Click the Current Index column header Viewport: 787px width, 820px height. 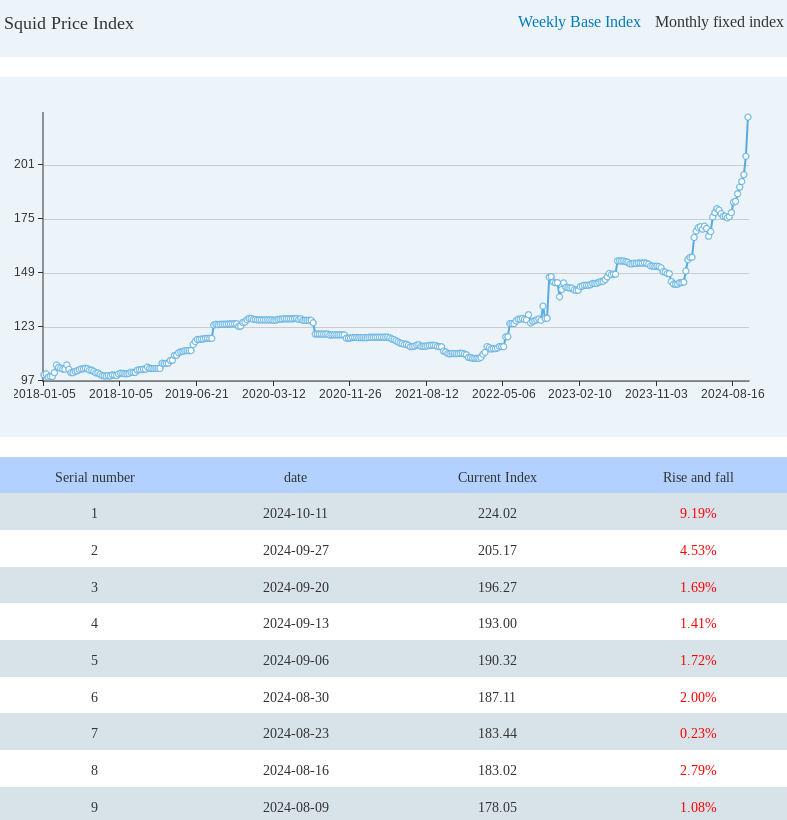497,477
